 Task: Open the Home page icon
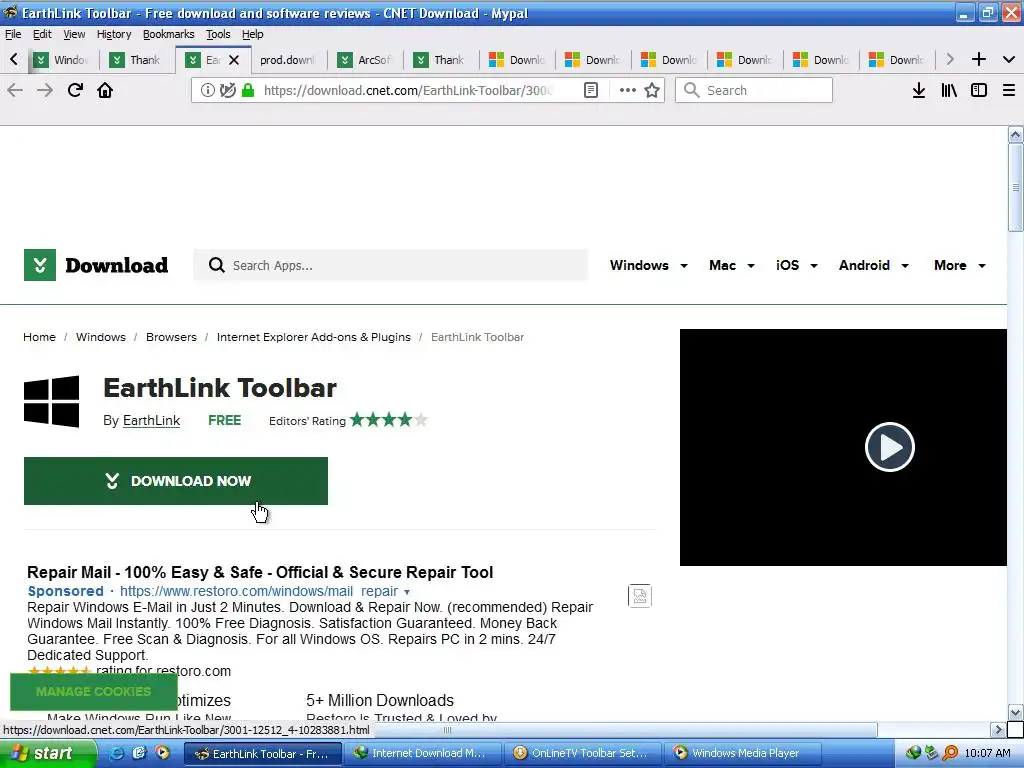[105, 90]
